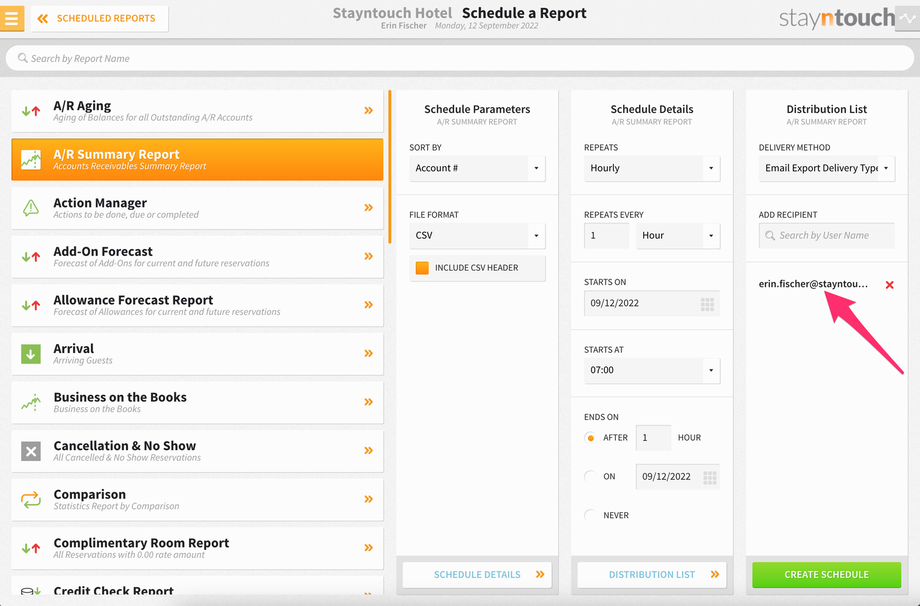Click the green Arrival download icon
920x606 pixels.
(31, 354)
